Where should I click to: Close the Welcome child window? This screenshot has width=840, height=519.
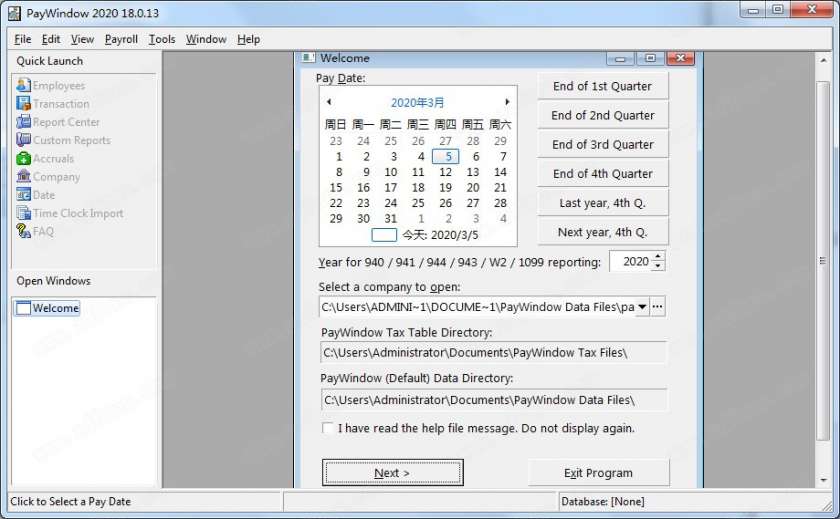click(680, 58)
